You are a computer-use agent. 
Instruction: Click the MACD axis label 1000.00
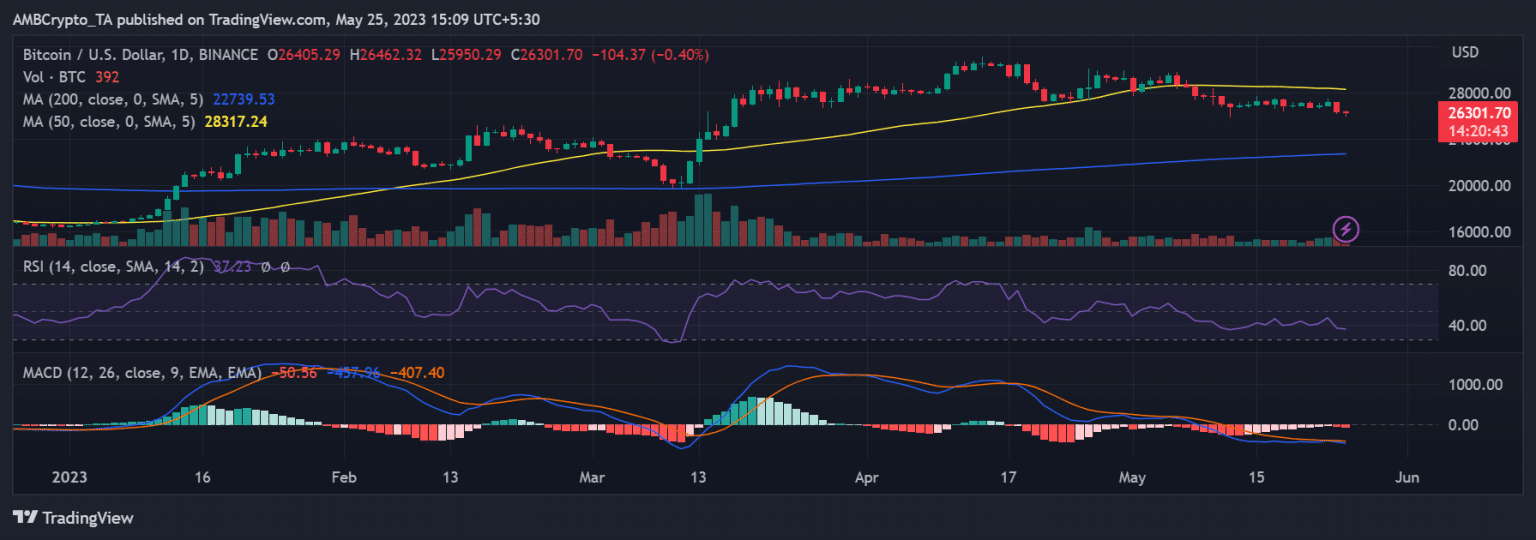coord(1474,384)
